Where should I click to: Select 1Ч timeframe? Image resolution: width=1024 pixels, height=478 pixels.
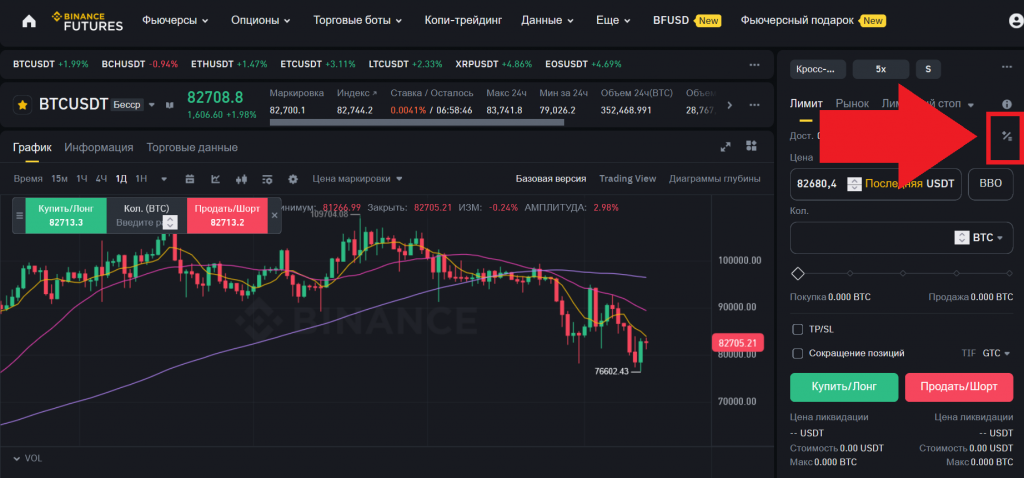(82, 179)
